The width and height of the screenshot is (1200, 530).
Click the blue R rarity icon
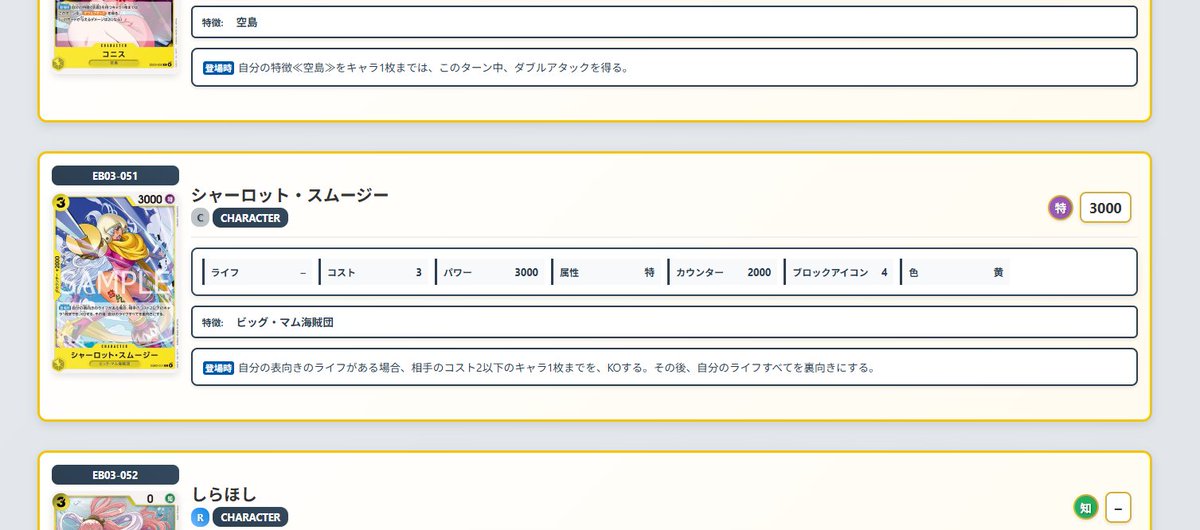coord(200,518)
